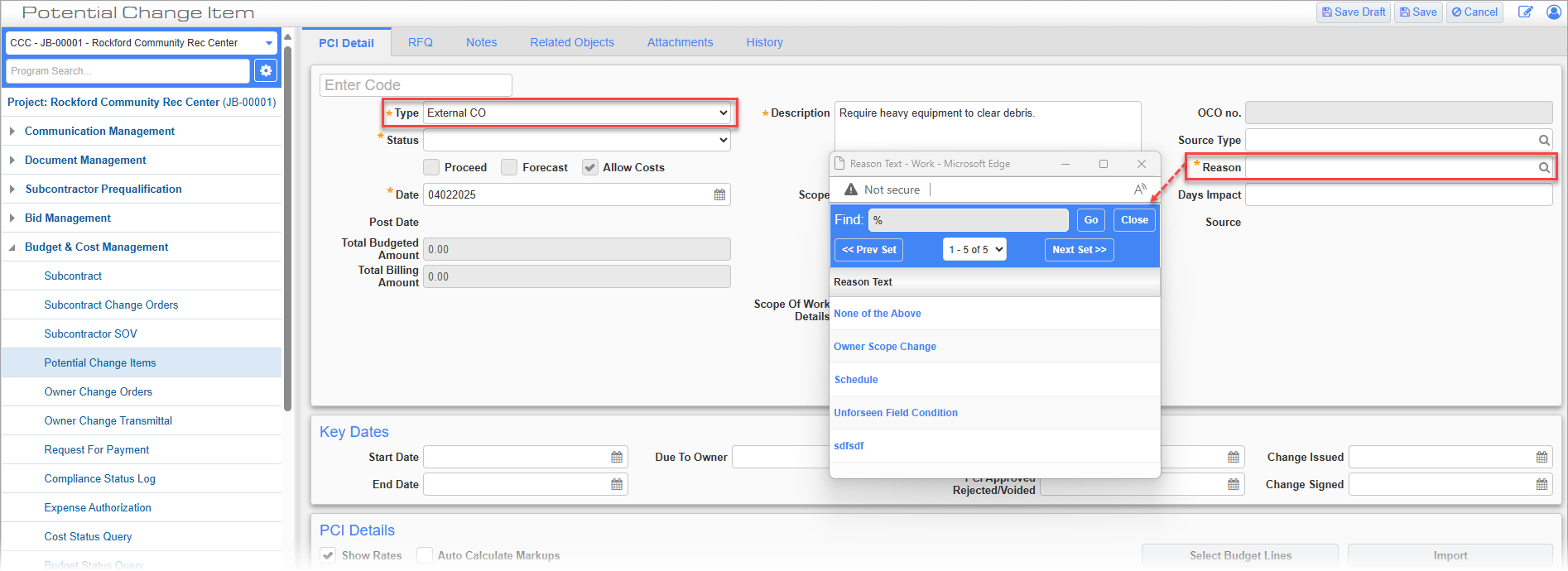Click the program search settings gear icon
1568x571 pixels.
point(266,71)
